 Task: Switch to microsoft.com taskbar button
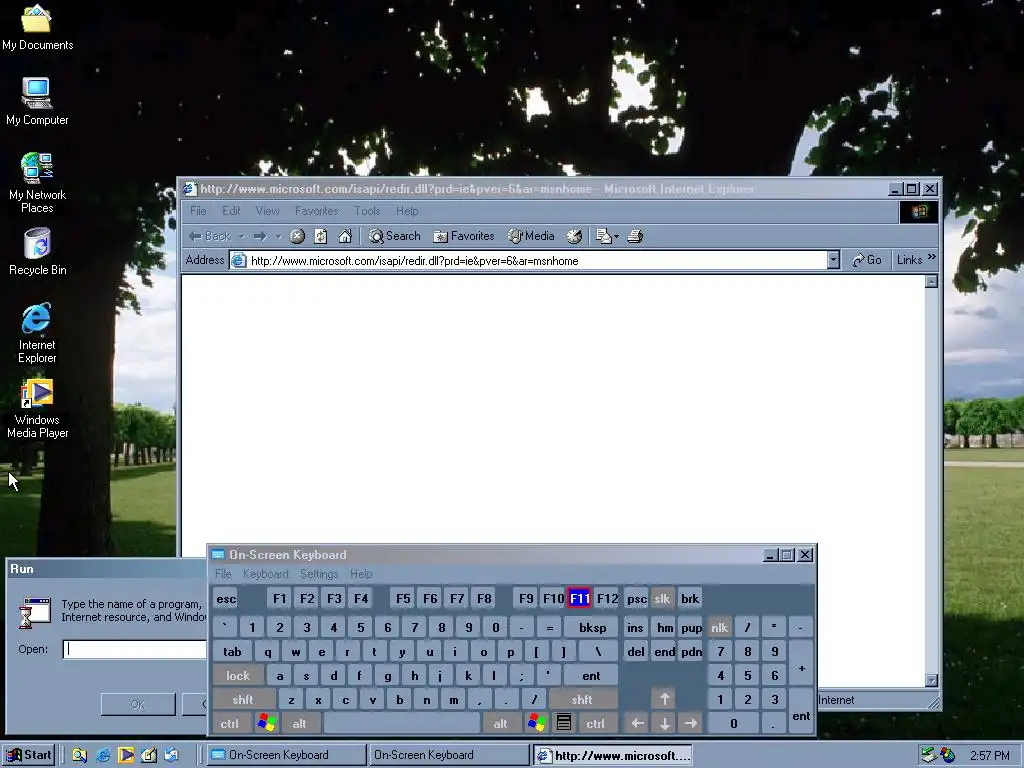coord(613,756)
